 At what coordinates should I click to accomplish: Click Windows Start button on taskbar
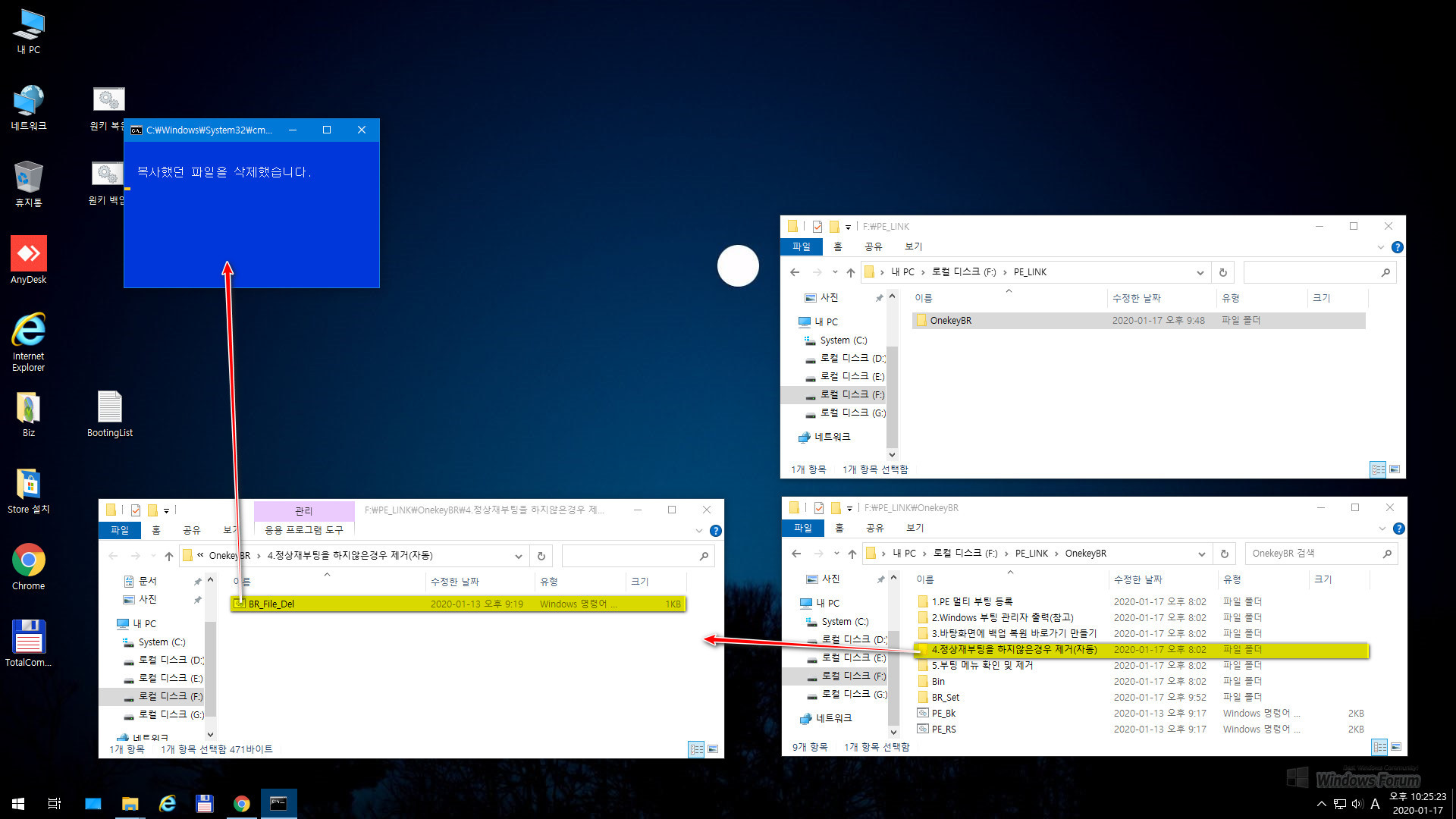pos(18,804)
